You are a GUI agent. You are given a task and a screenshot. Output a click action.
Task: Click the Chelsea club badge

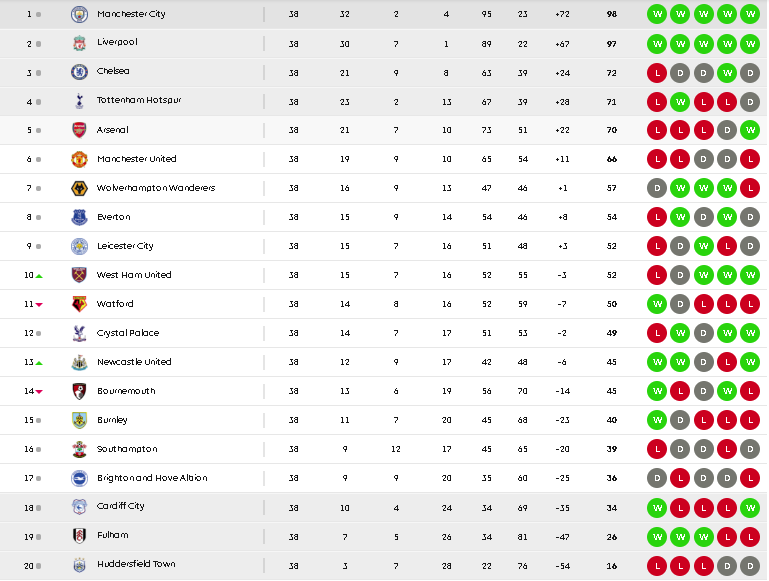click(x=79, y=72)
